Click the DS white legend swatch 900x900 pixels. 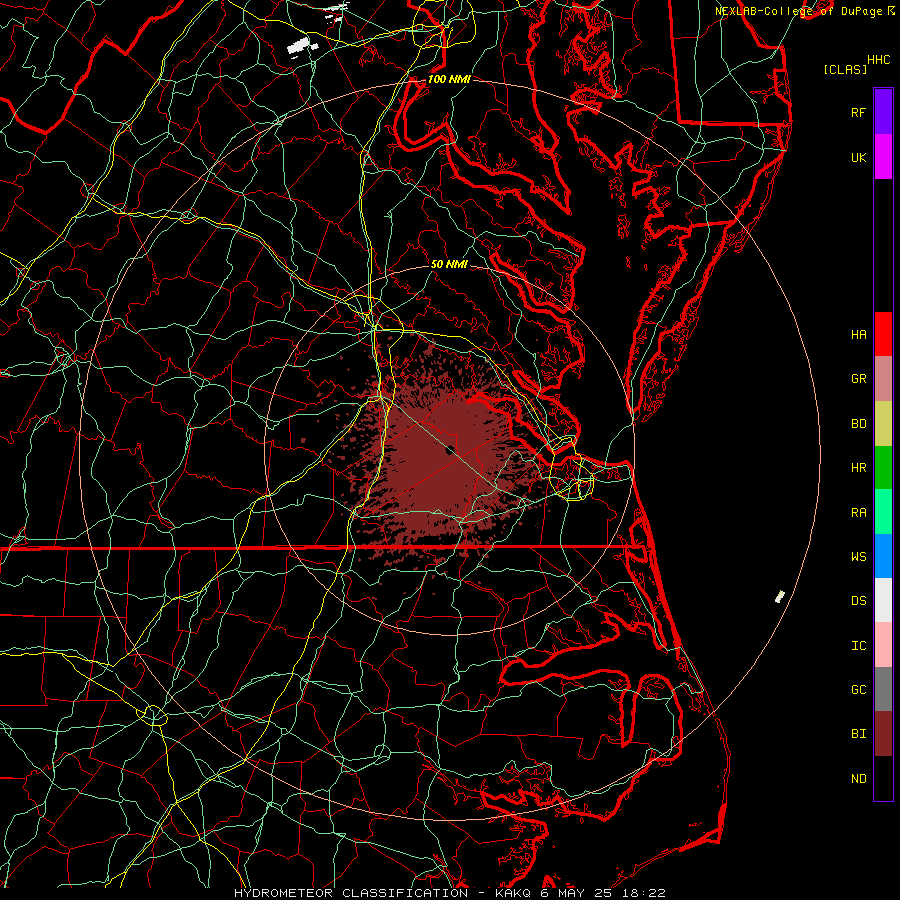click(x=883, y=600)
